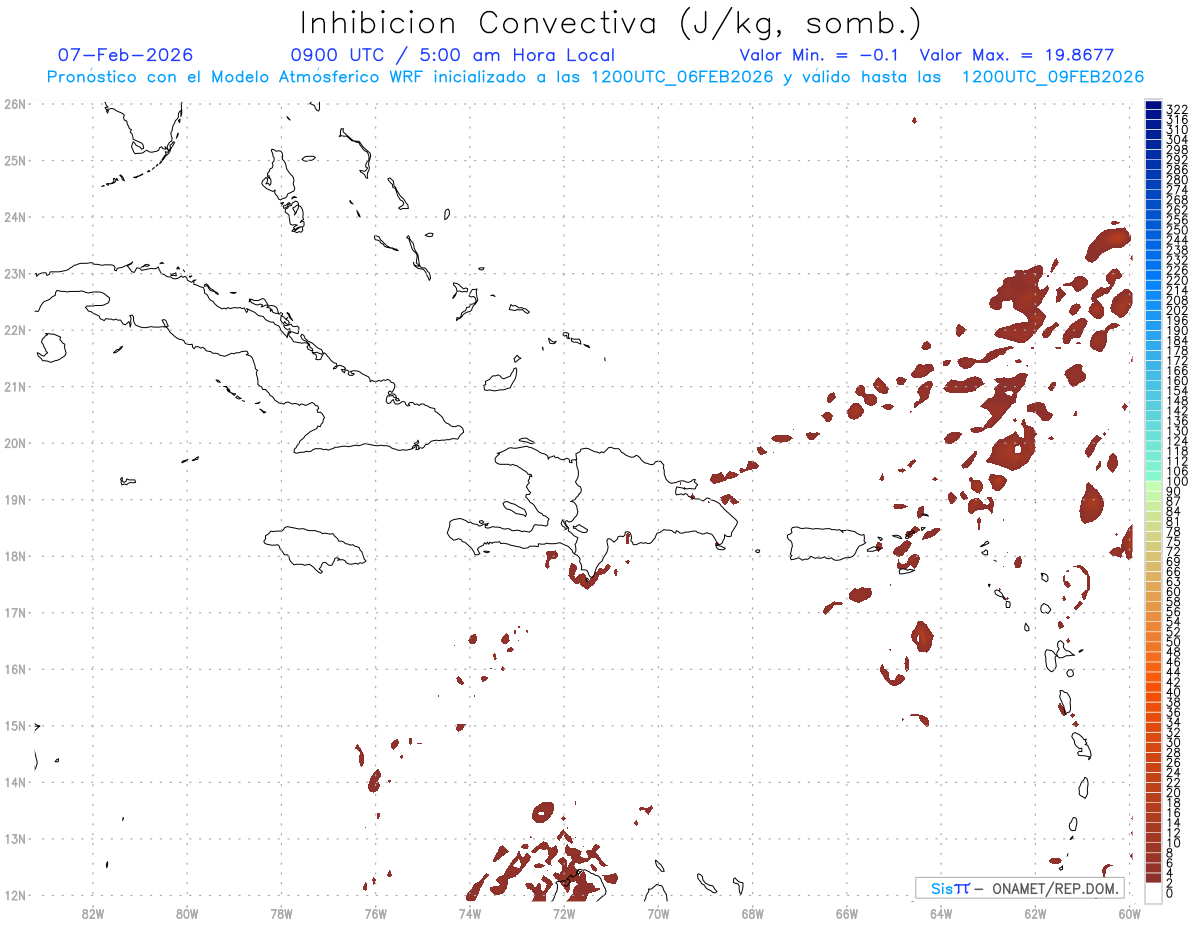Viewport: 1200px width, 927px height.
Task: Click the '78W' longitude label
Action: [281, 913]
